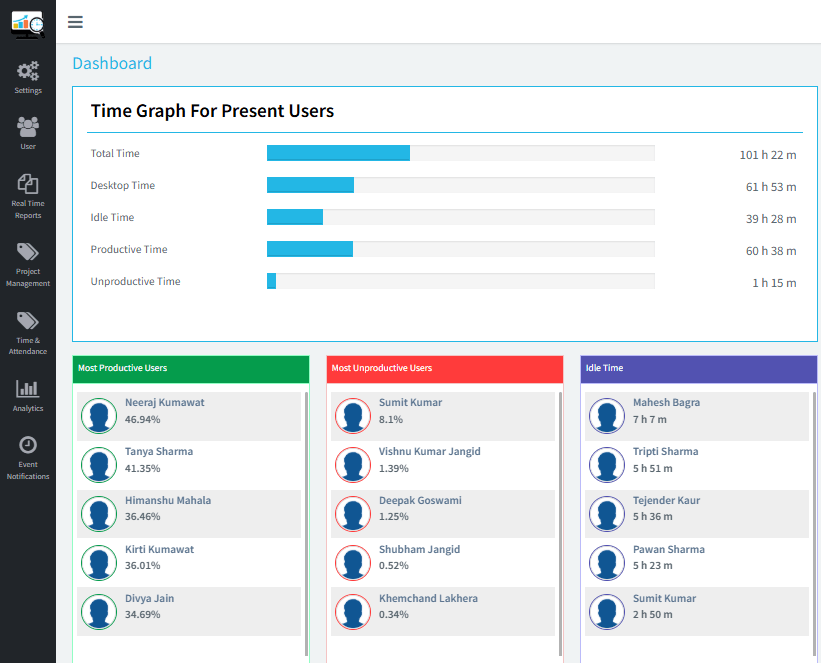Click the Productive Time progress bar
This screenshot has width=821, height=663.
(x=461, y=249)
